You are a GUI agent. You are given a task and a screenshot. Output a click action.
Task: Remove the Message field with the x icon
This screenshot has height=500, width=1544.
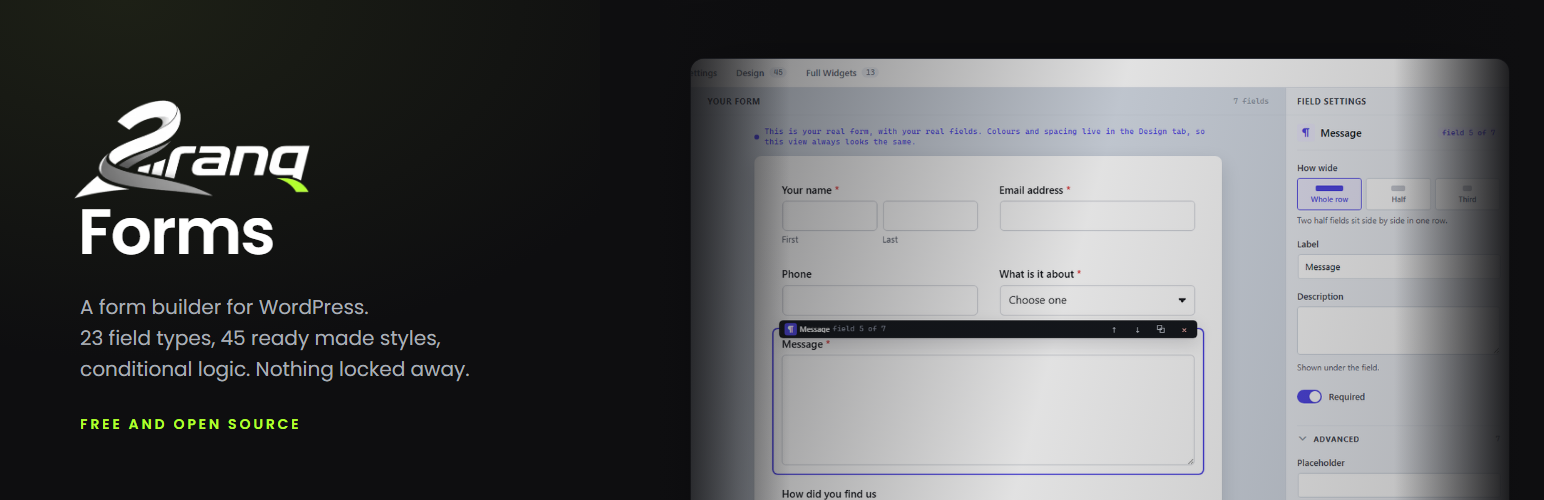[x=1184, y=329]
